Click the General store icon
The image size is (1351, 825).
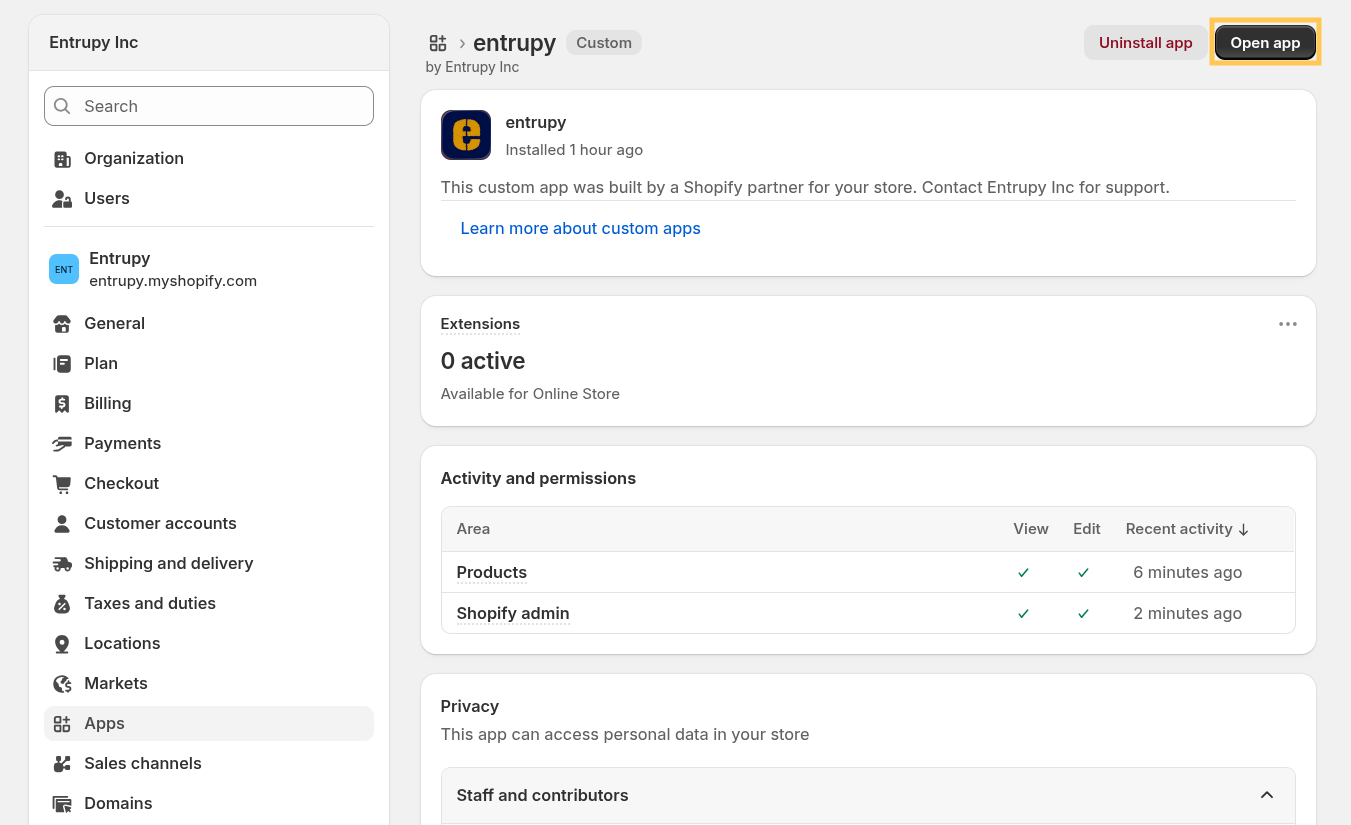coord(62,324)
